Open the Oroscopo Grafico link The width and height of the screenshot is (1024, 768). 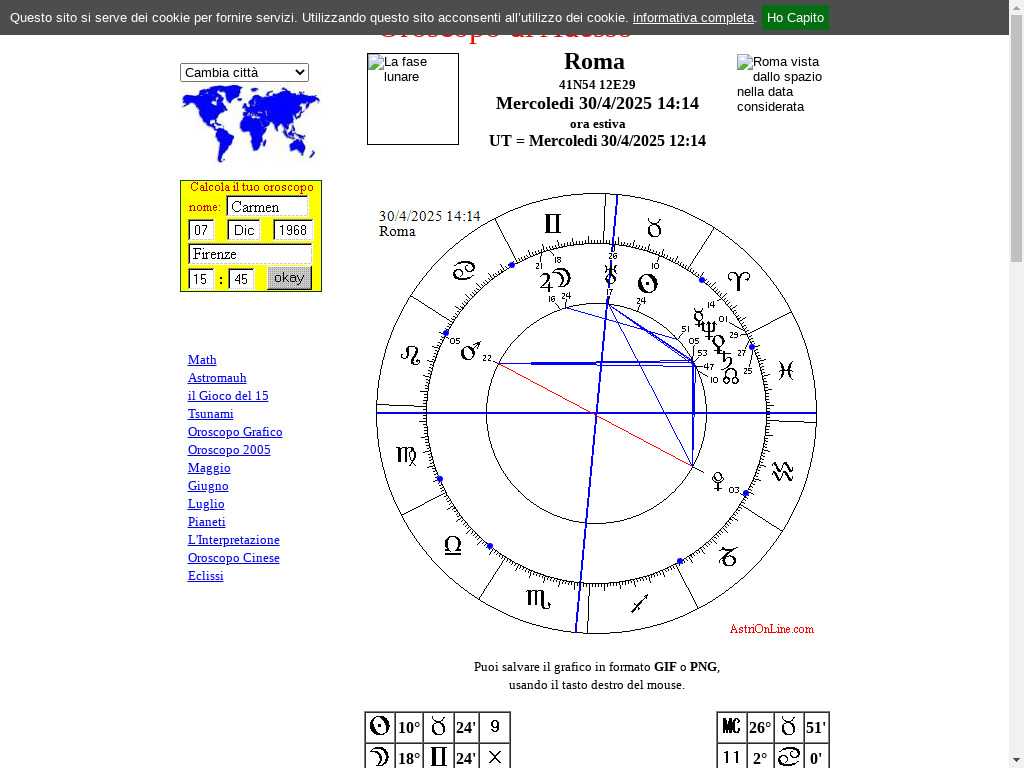235,432
